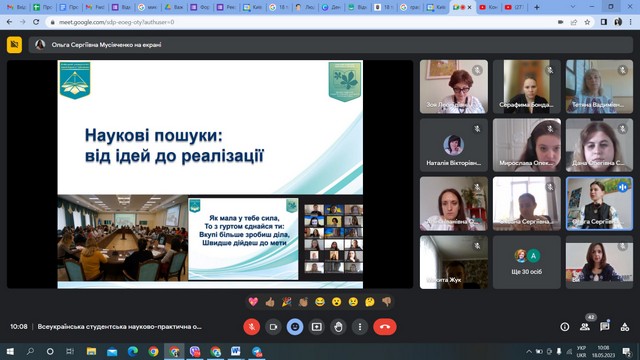The width and height of the screenshot is (640, 360).
Task: Send the clapping hands reaction
Action: pyautogui.click(x=303, y=302)
